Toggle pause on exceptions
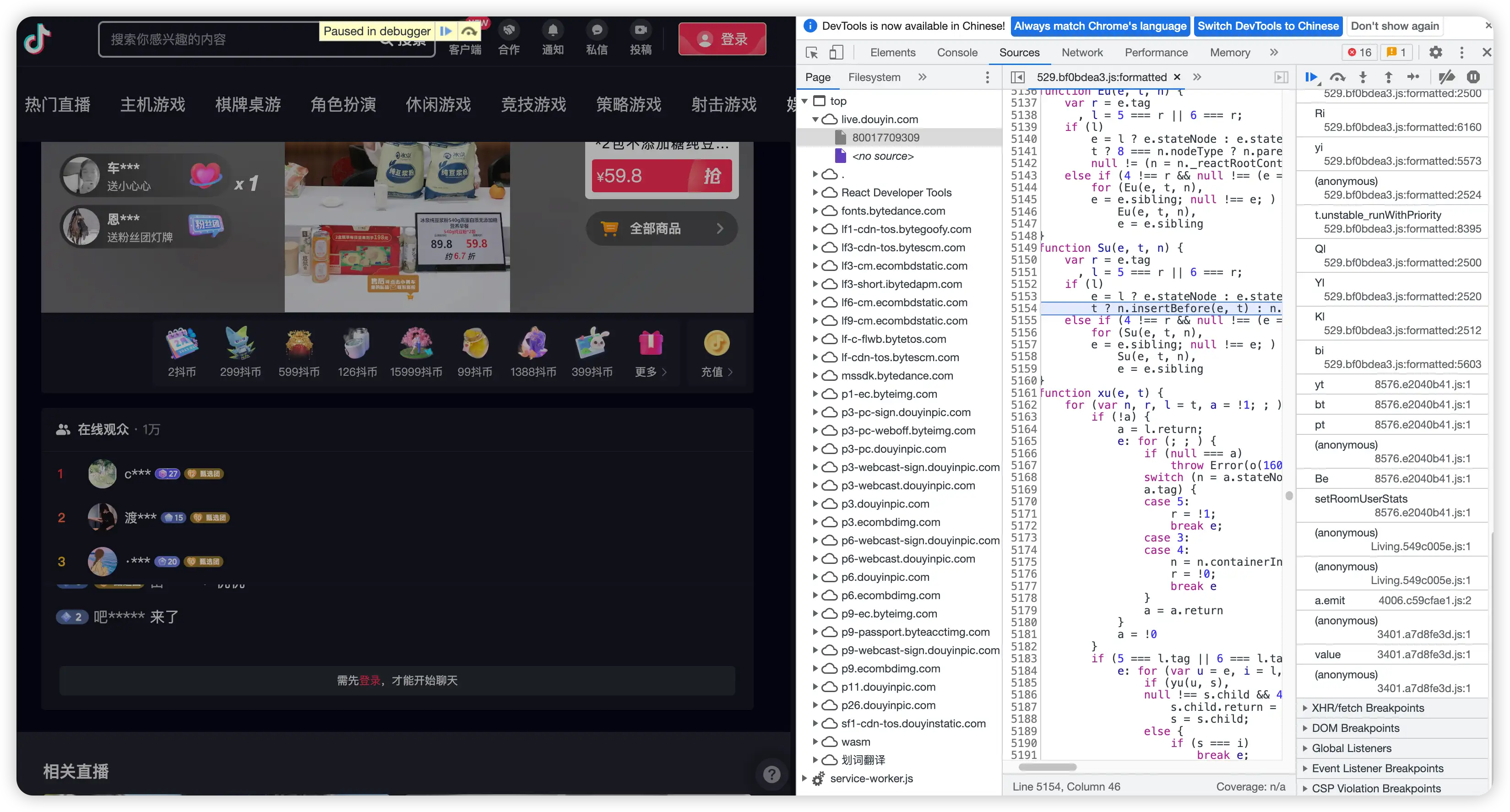The width and height of the screenshot is (1510, 812). (1473, 77)
